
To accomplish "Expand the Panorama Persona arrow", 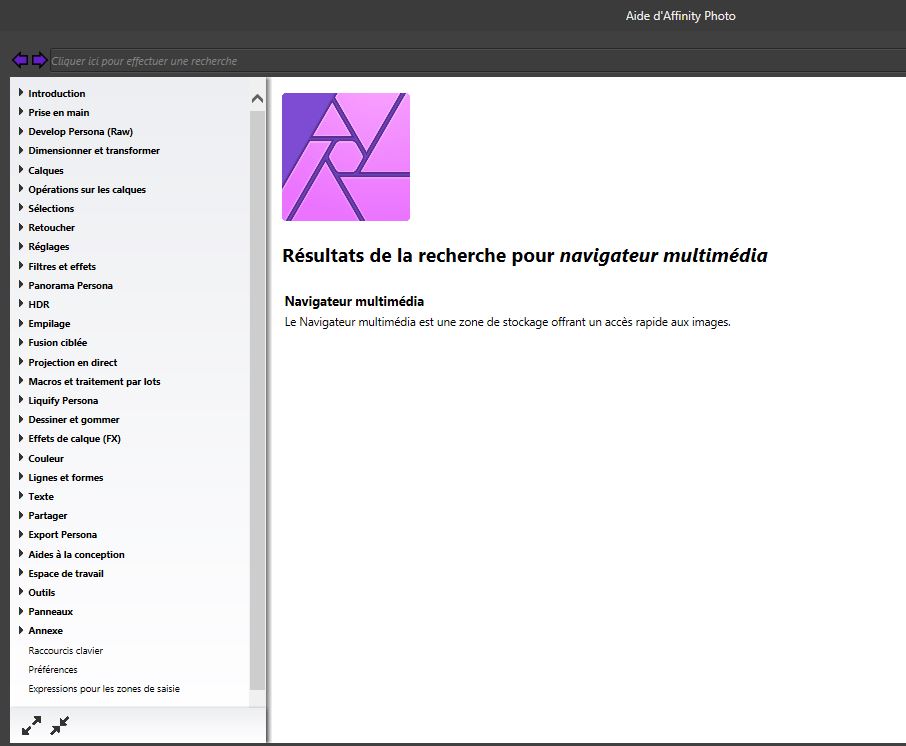I will click(x=21, y=284).
